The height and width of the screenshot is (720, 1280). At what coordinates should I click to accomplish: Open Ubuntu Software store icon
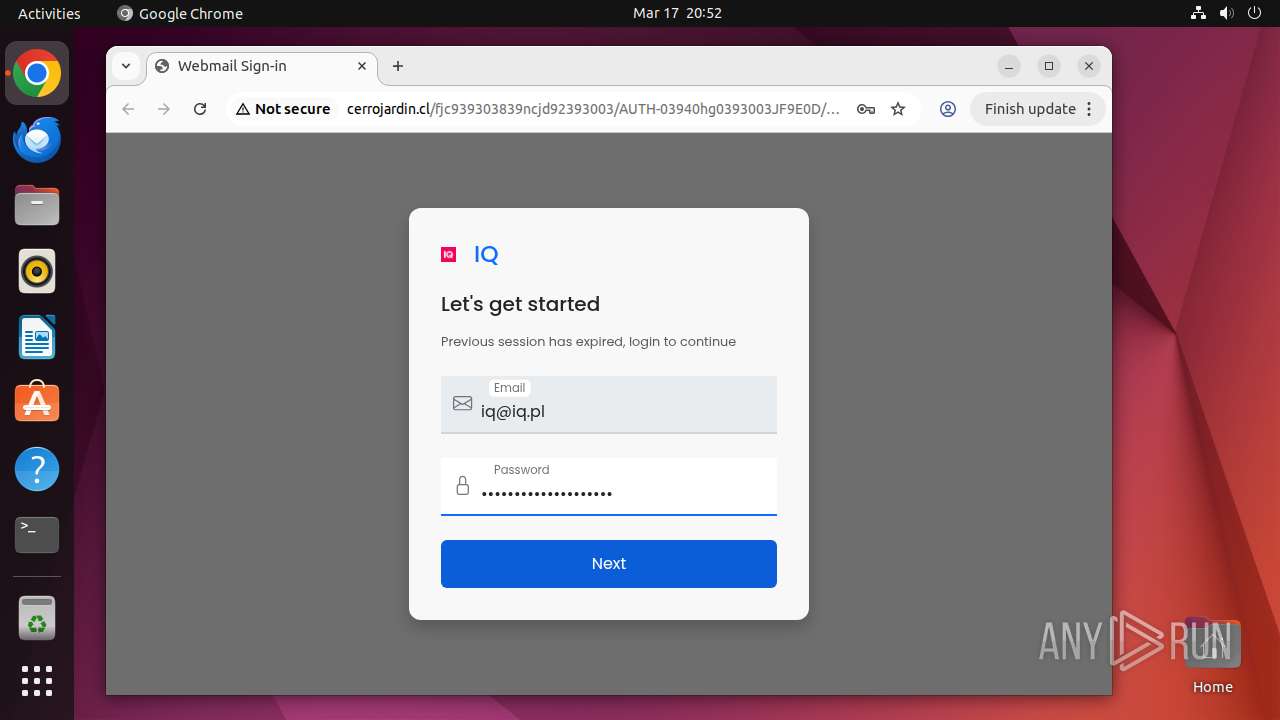coord(37,403)
